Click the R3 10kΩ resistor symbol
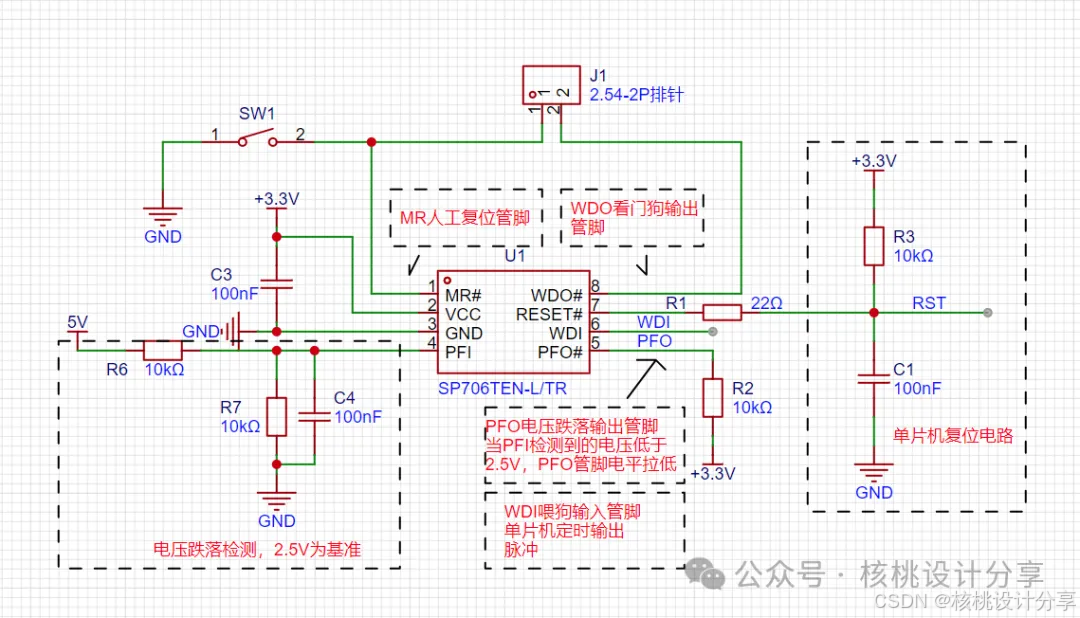Screen dimensions: 1080x618 872,246
